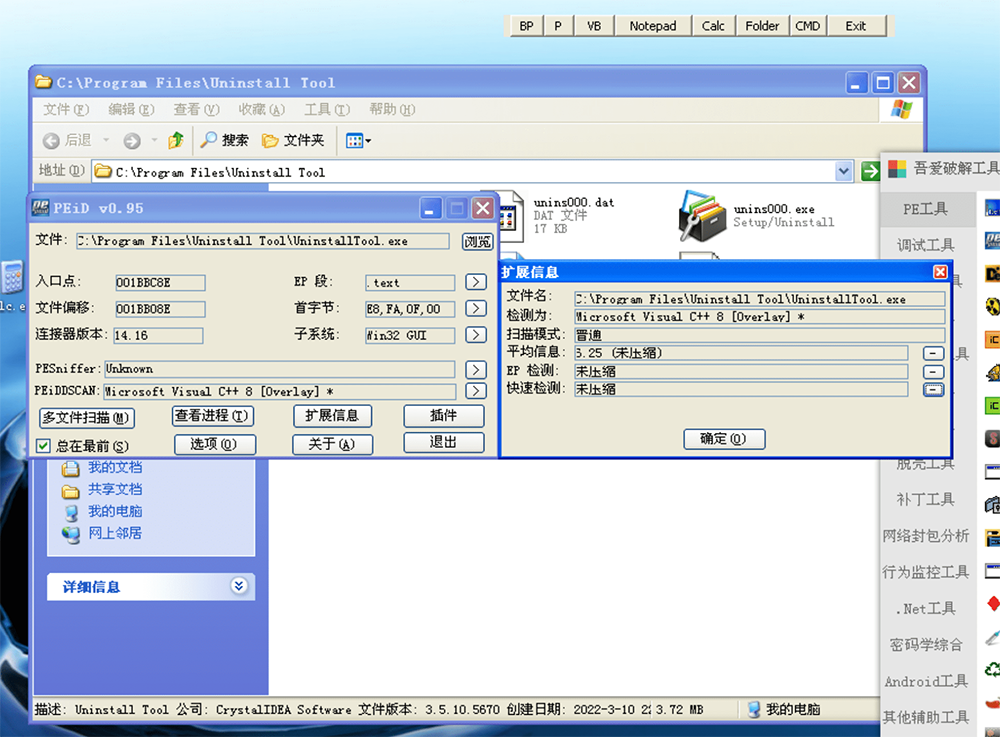Click the 插件 plugin button
Image resolution: width=1000 pixels, height=737 pixels.
[444, 416]
